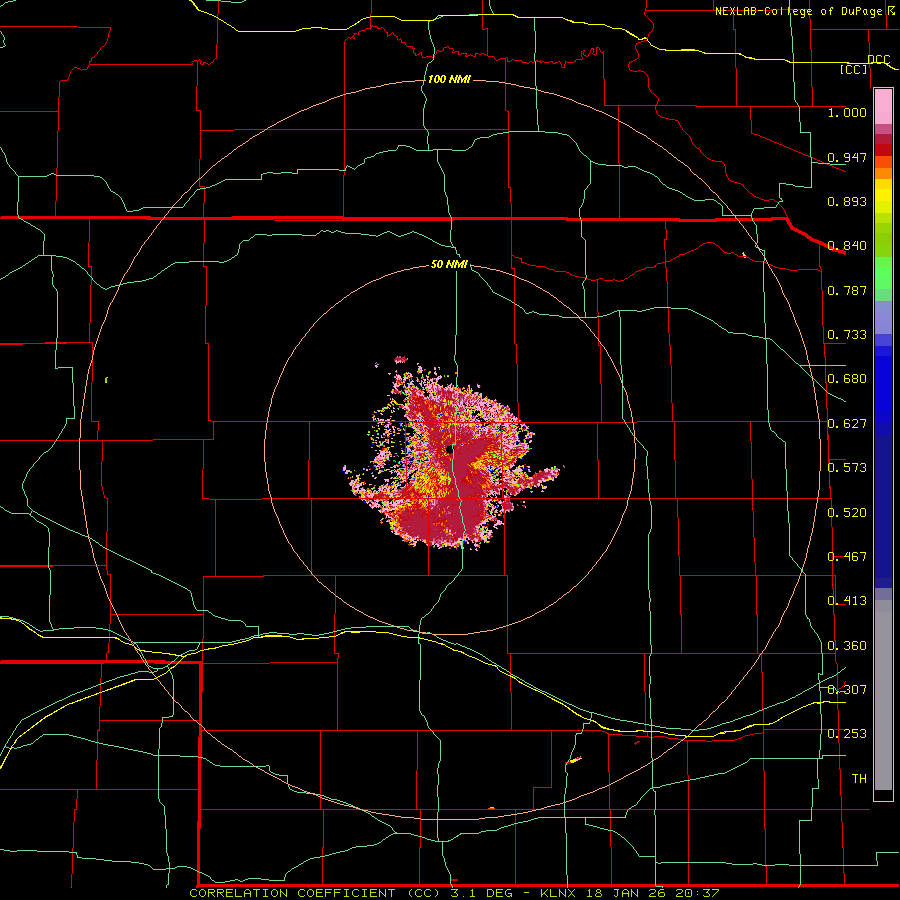Click the 0.627 legend value
This screenshot has width=900, height=900.
847,424
